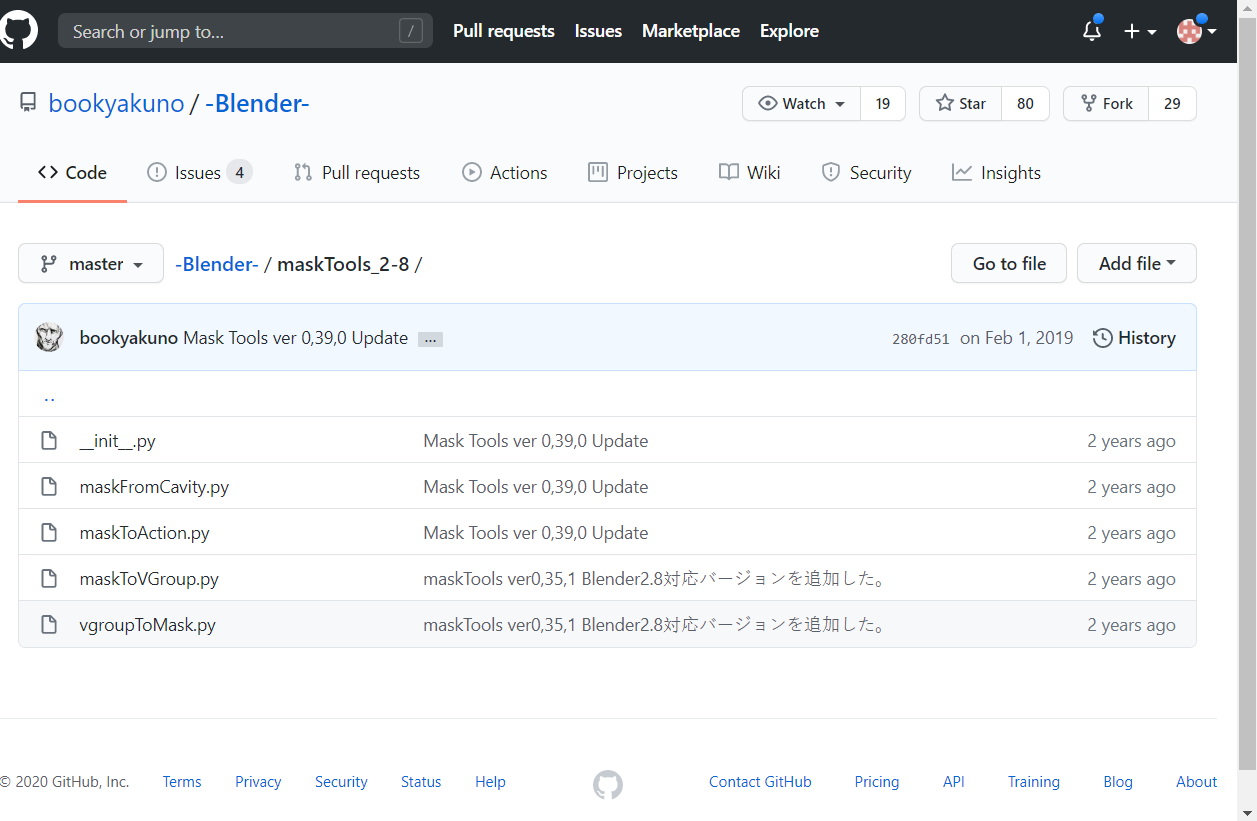
Task: Click the Go to file button
Action: pyautogui.click(x=1009, y=263)
